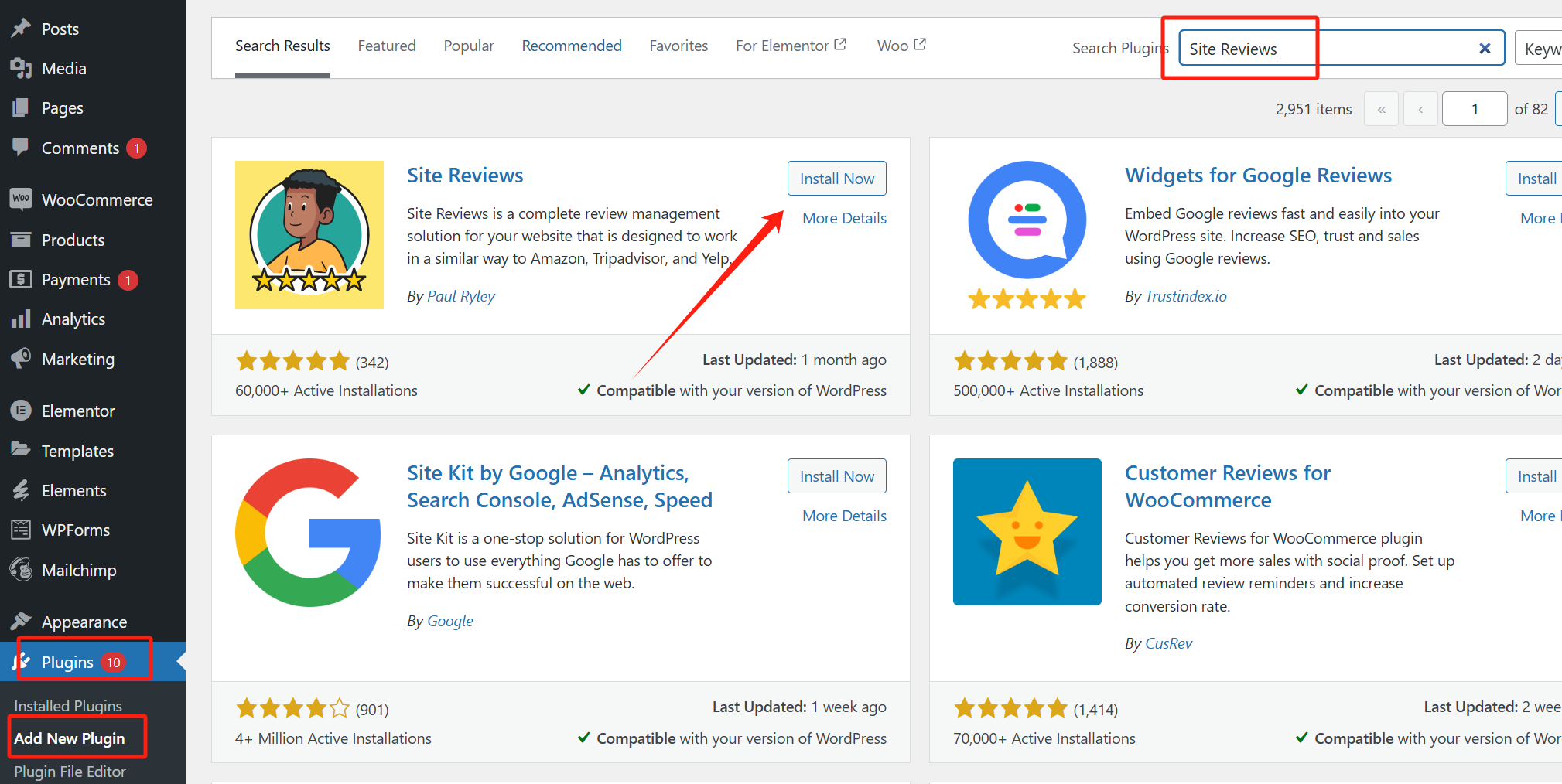Screen dimensions: 1562x784
Task: Click the Elements icon in sidebar
Action: [x=21, y=490]
